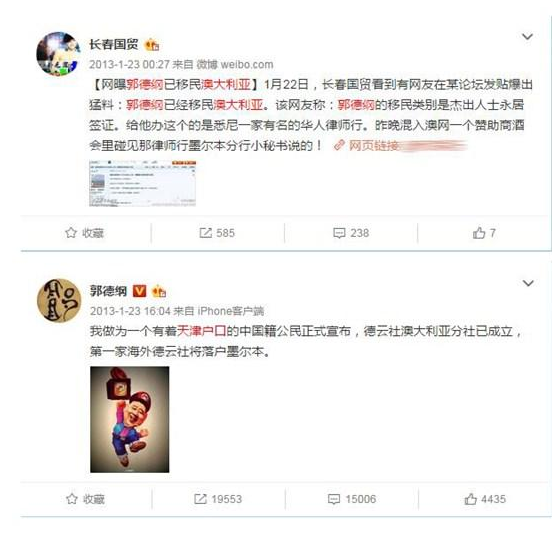
Task: Click the membership badge beside 长春国贸
Action: tap(152, 45)
